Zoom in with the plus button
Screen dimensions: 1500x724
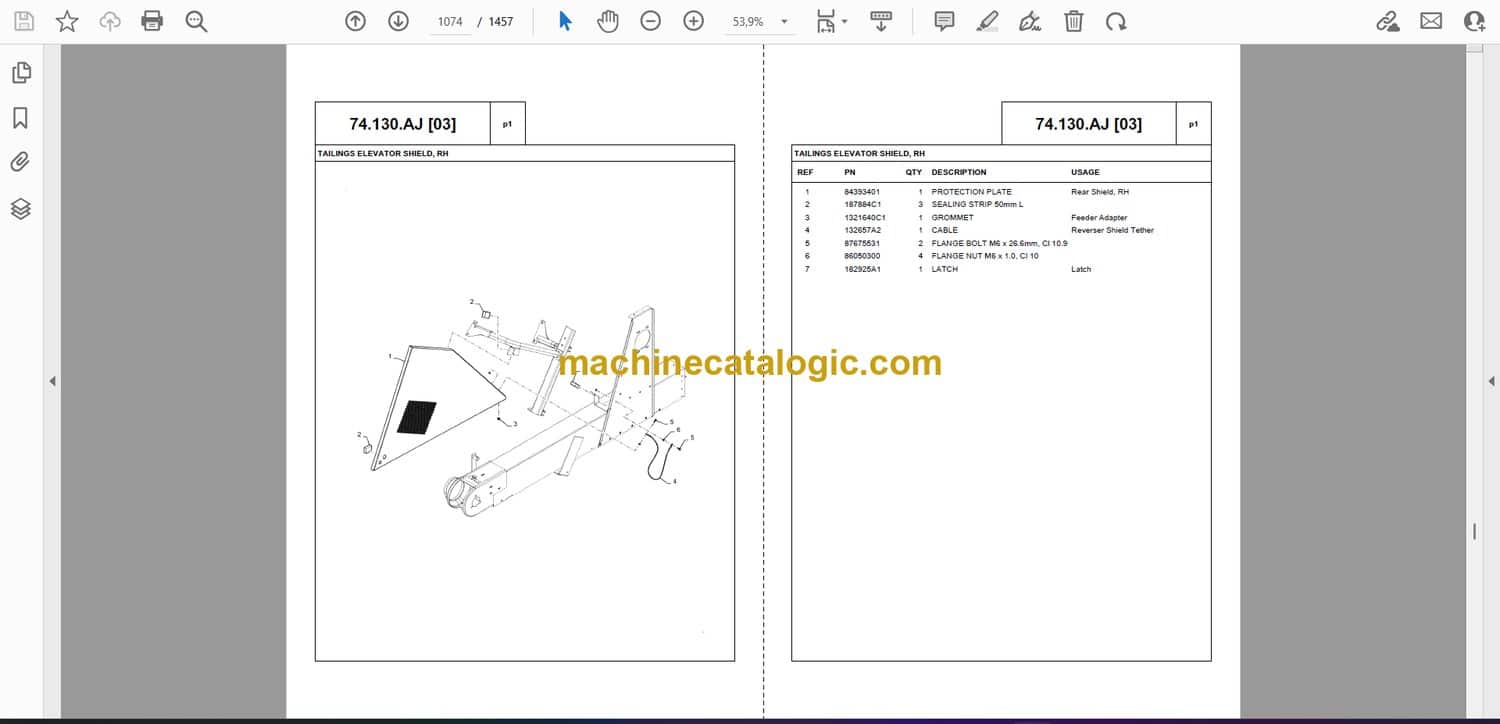694,21
